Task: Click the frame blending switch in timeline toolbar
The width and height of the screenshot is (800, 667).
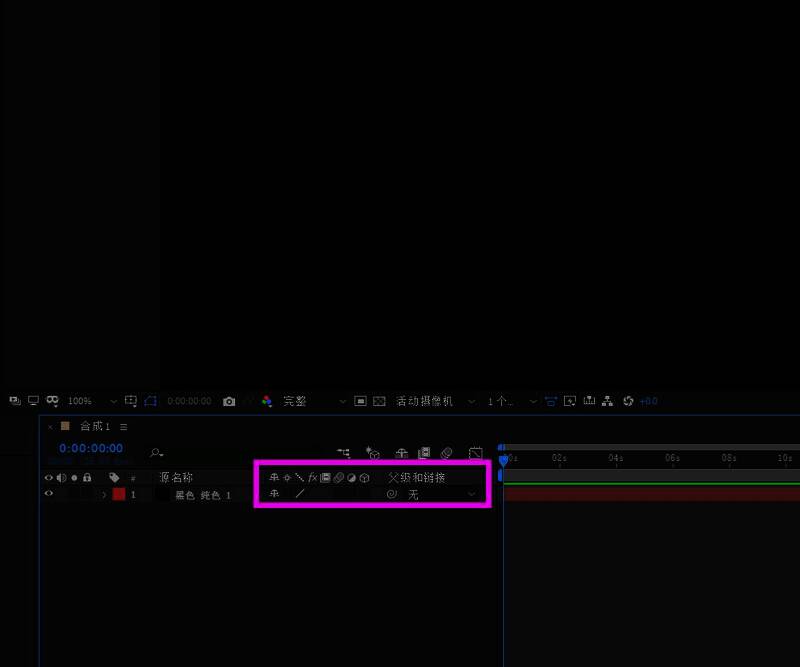Action: coord(424,453)
